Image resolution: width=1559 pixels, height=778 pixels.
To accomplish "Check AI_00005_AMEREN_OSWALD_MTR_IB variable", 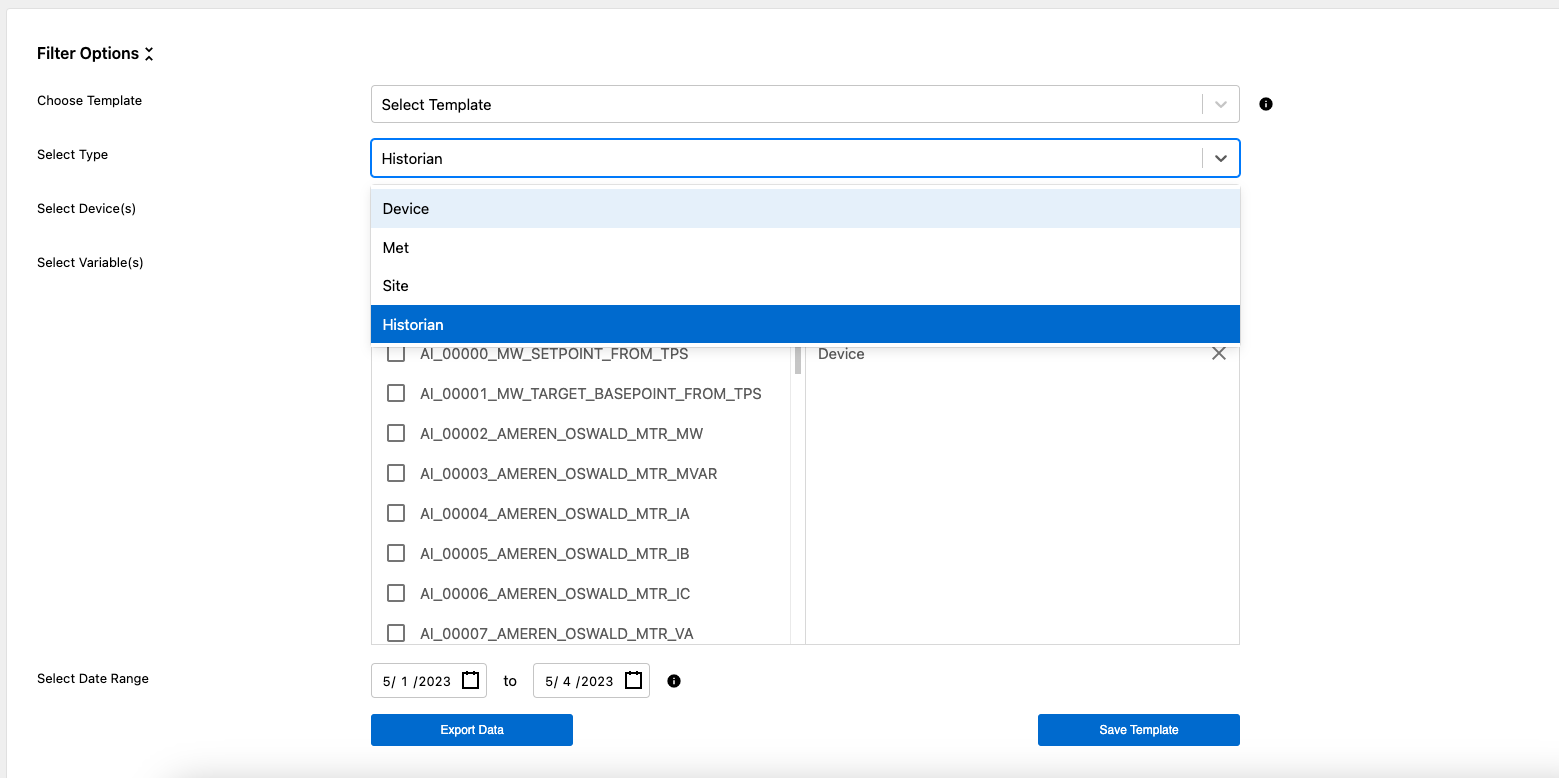I will [x=396, y=553].
